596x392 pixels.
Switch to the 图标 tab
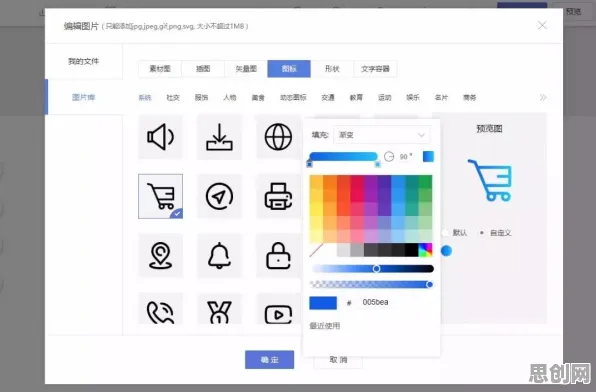(x=289, y=69)
